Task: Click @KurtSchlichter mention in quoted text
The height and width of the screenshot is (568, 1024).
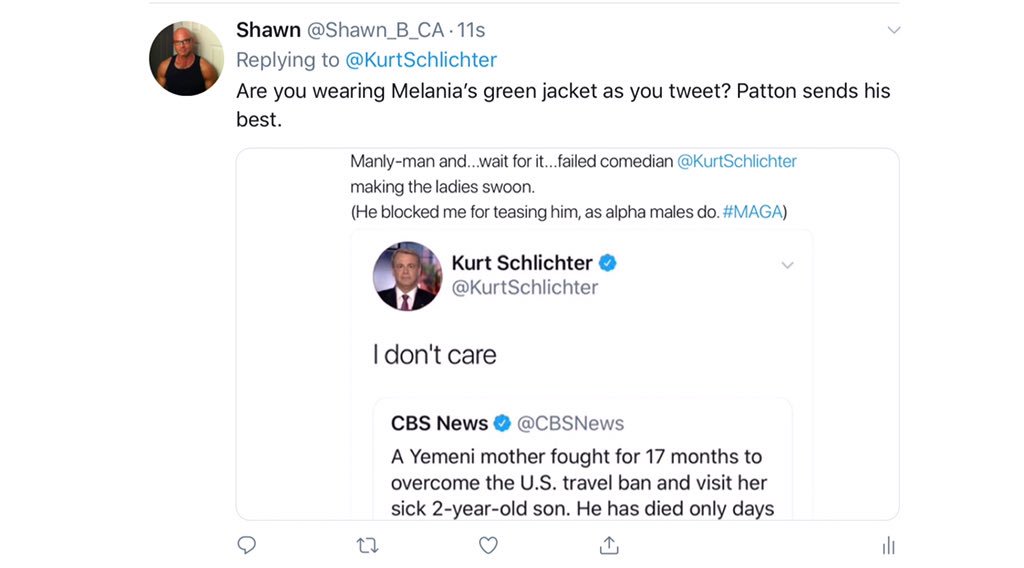Action: click(736, 161)
